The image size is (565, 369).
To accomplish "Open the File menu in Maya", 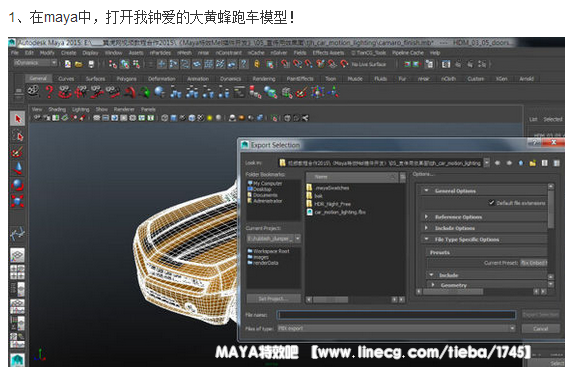I will pos(15,53).
